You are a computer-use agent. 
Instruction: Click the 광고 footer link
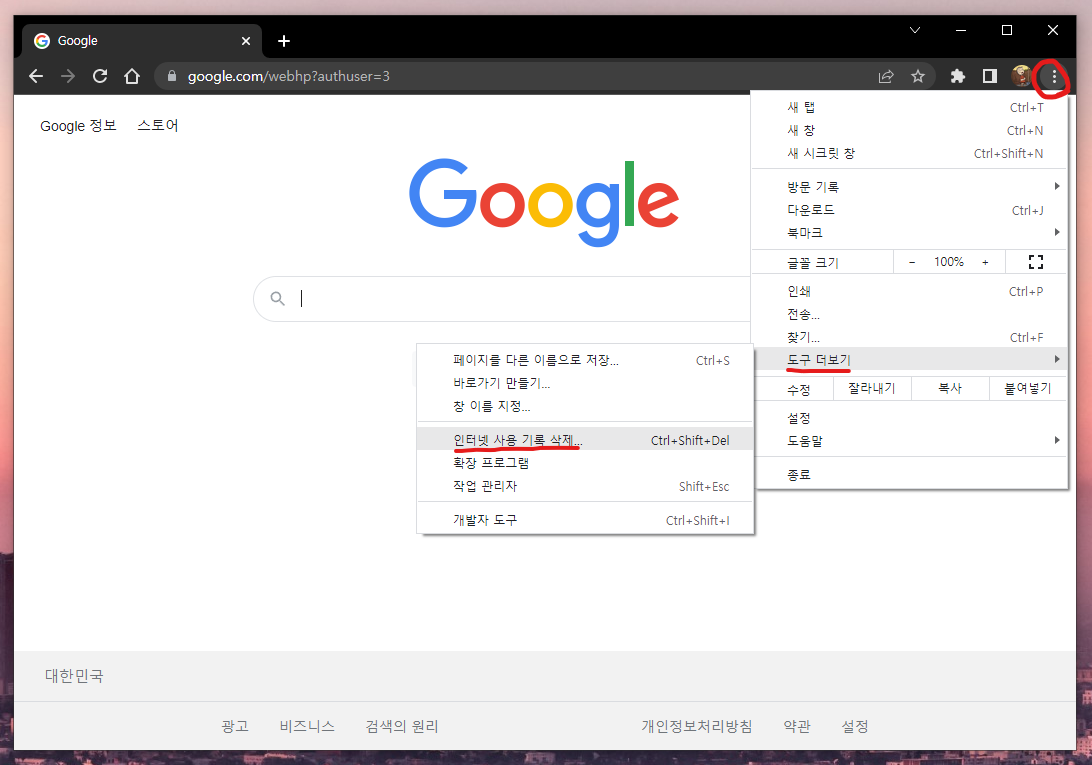pyautogui.click(x=235, y=726)
